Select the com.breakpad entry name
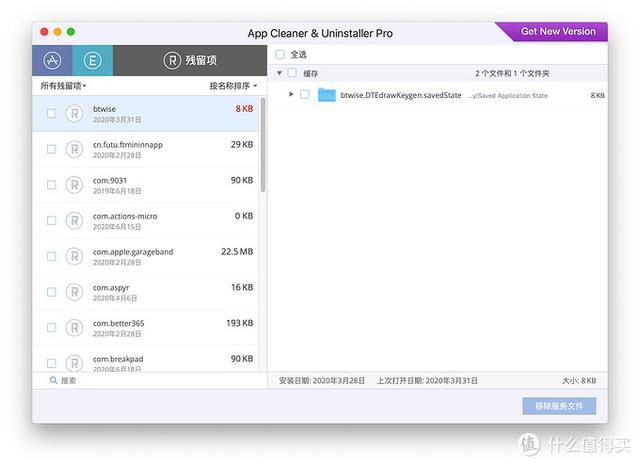Image resolution: width=640 pixels, height=466 pixels. (x=118, y=359)
